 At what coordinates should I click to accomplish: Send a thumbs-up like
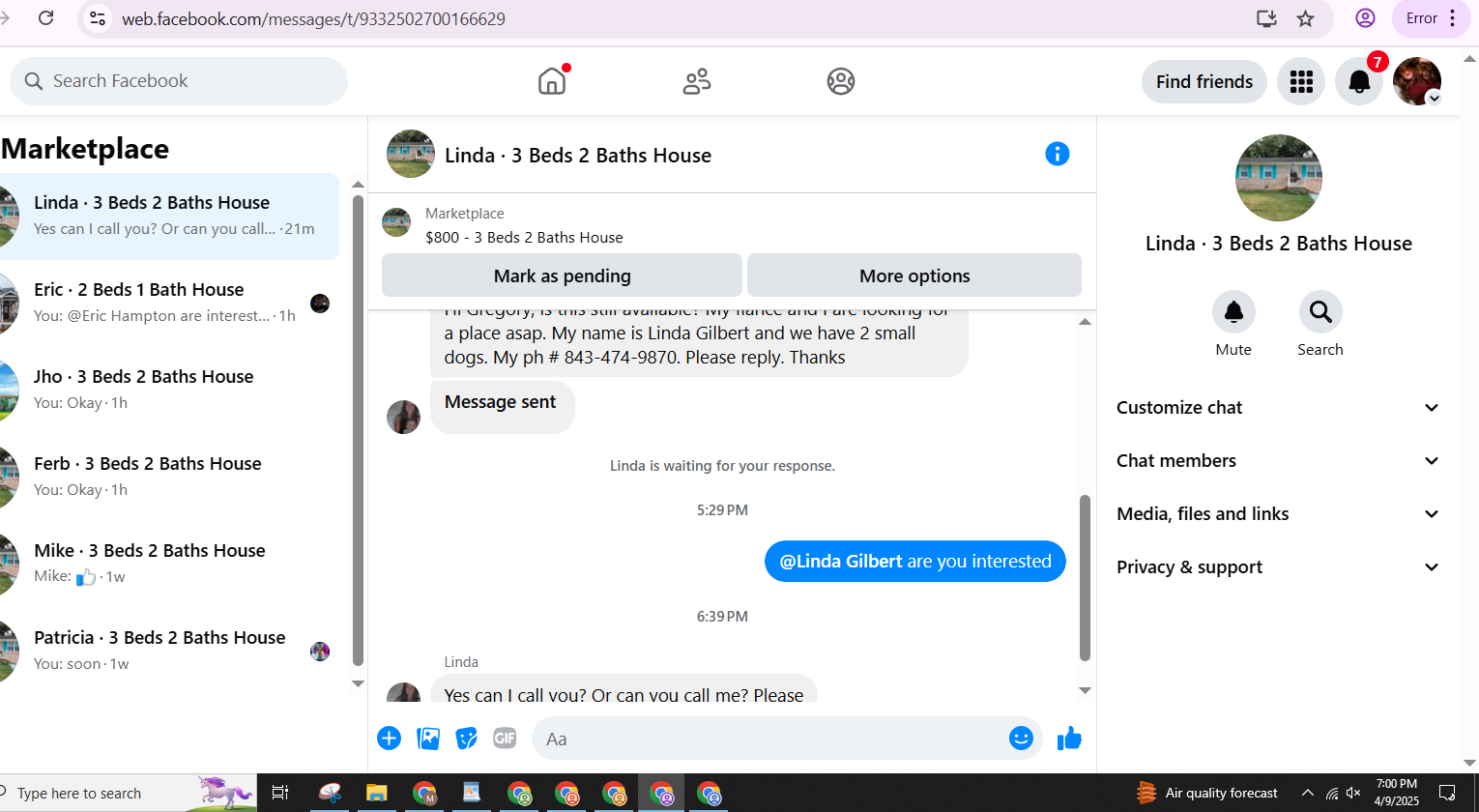(x=1069, y=739)
